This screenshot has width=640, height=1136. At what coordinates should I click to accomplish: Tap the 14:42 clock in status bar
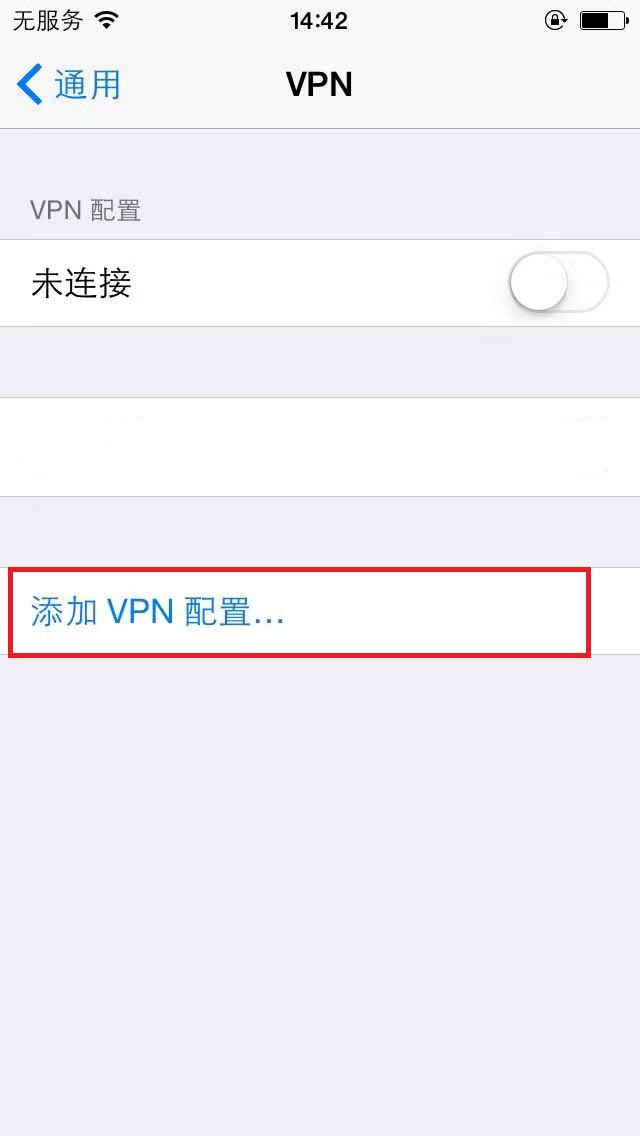pos(319,21)
